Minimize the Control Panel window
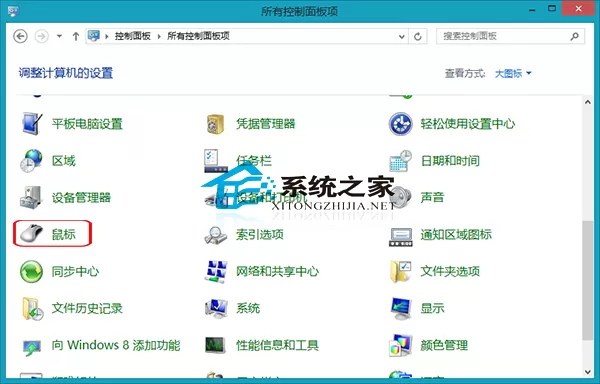Viewport: 600px width, 384px height. (532, 9)
